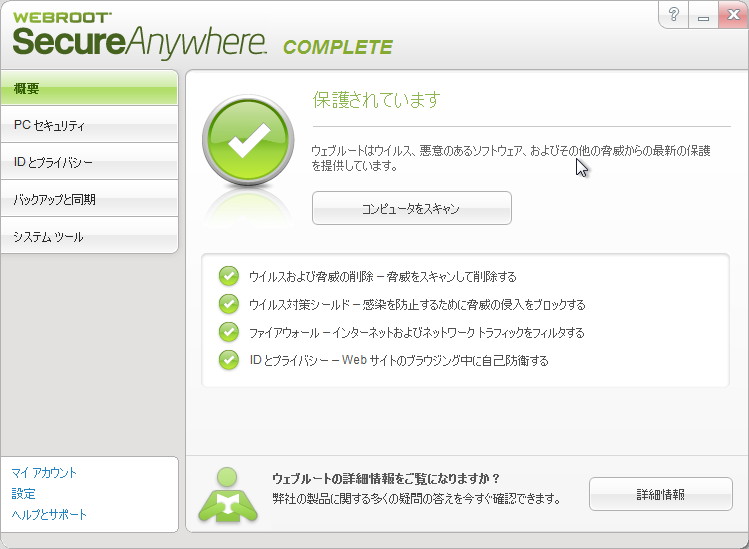Click text Web サイトのブラウジング中に自己防衛する
This screenshot has height=549, width=749.
[445, 360]
